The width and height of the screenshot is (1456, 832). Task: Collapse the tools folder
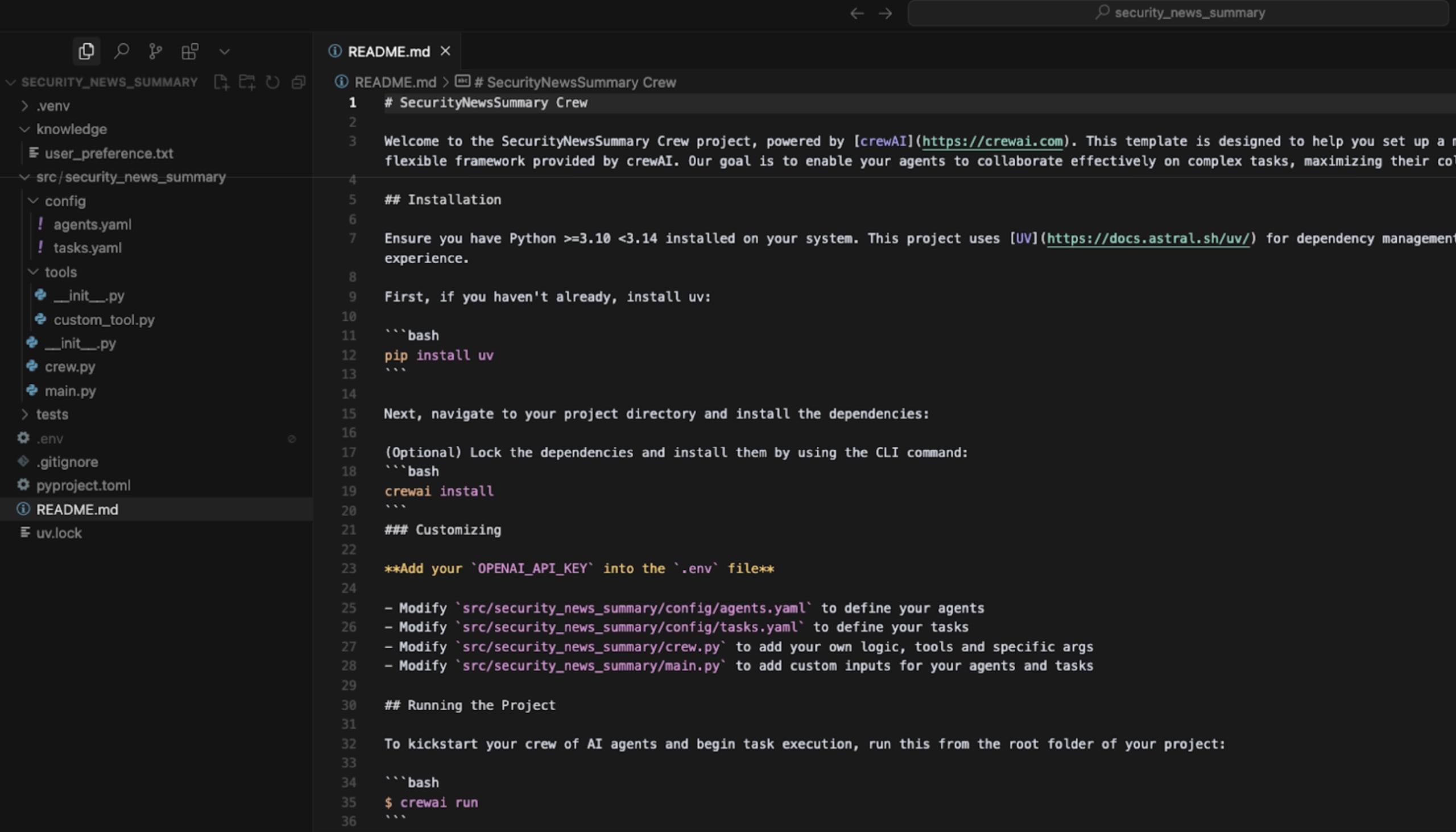pyautogui.click(x=60, y=272)
